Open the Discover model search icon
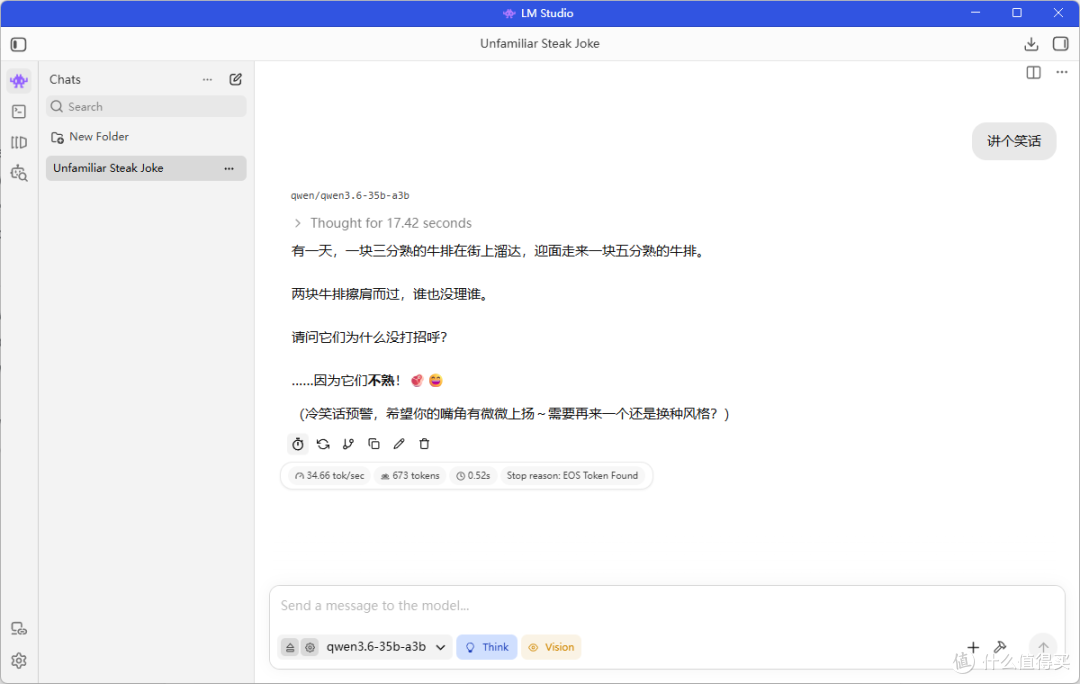1080x684 pixels. (19, 174)
